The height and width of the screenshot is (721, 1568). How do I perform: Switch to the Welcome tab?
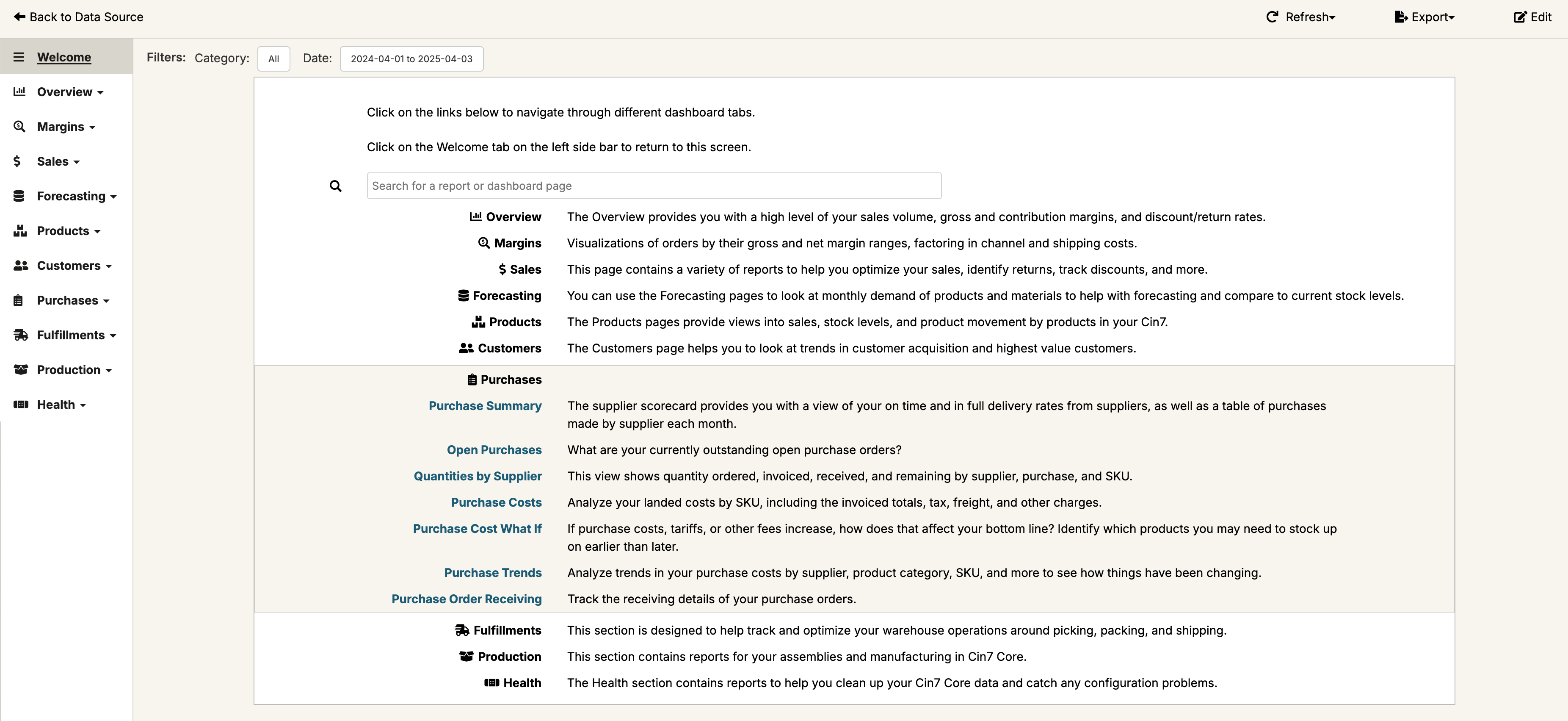point(64,57)
